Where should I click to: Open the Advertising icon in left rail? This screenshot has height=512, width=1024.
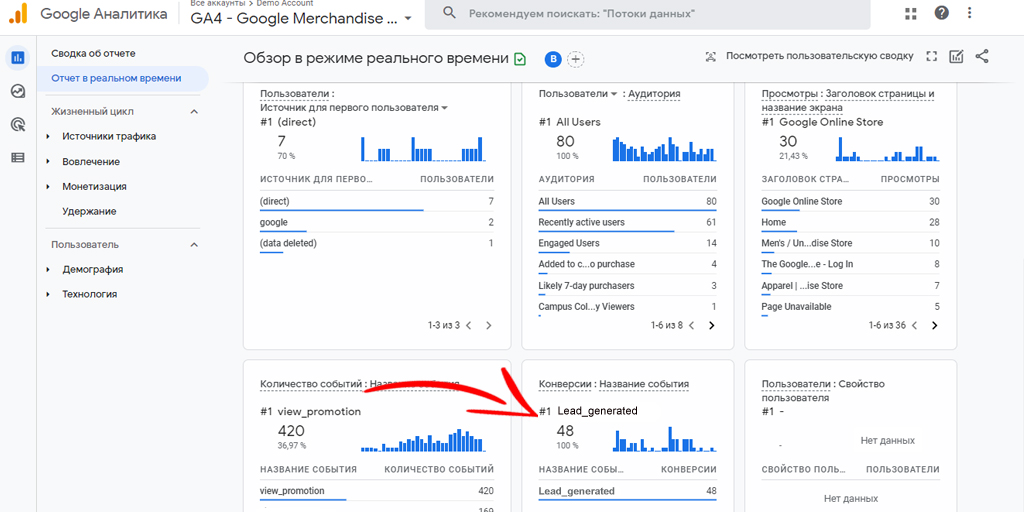coord(18,124)
